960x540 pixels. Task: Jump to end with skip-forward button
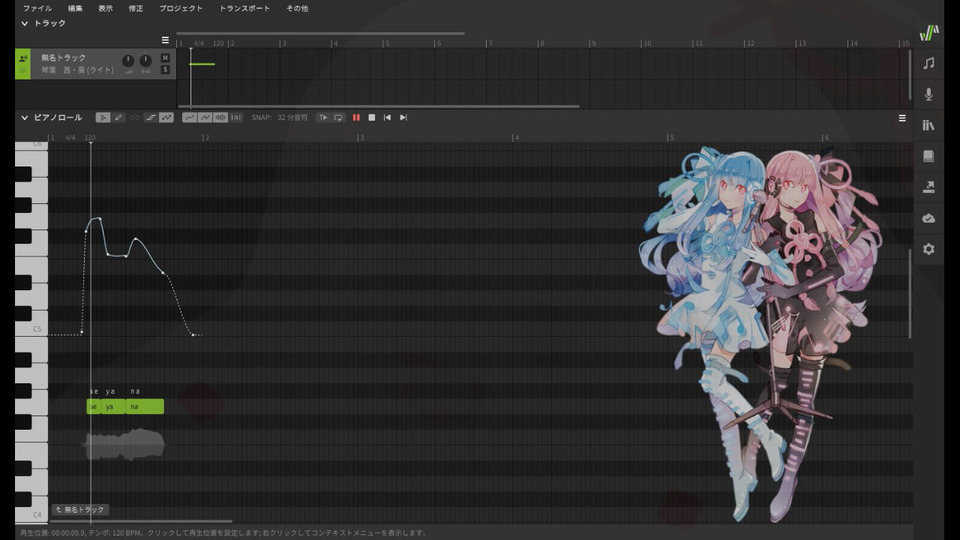[x=403, y=118]
